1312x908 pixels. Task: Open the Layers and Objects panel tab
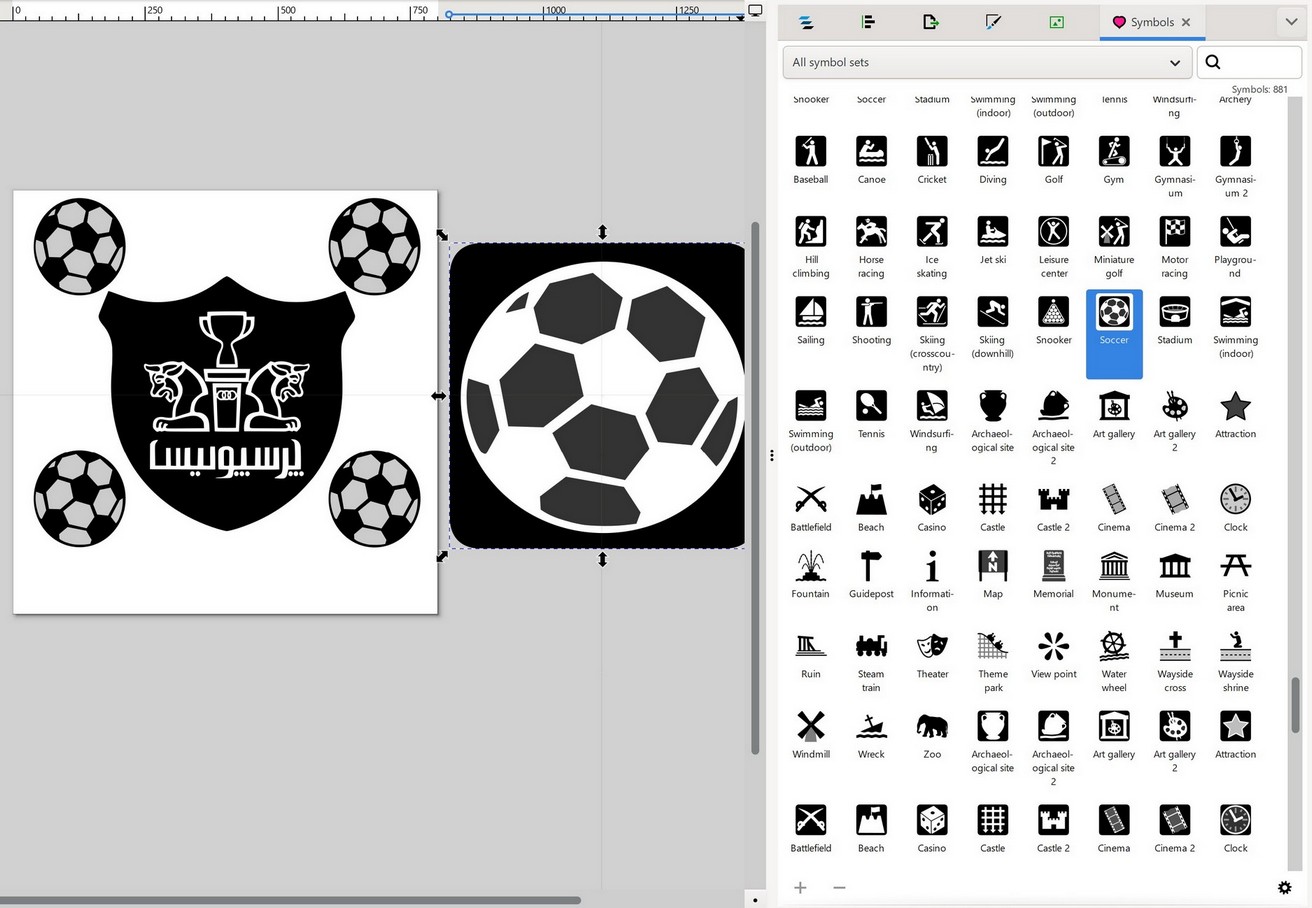click(x=807, y=22)
